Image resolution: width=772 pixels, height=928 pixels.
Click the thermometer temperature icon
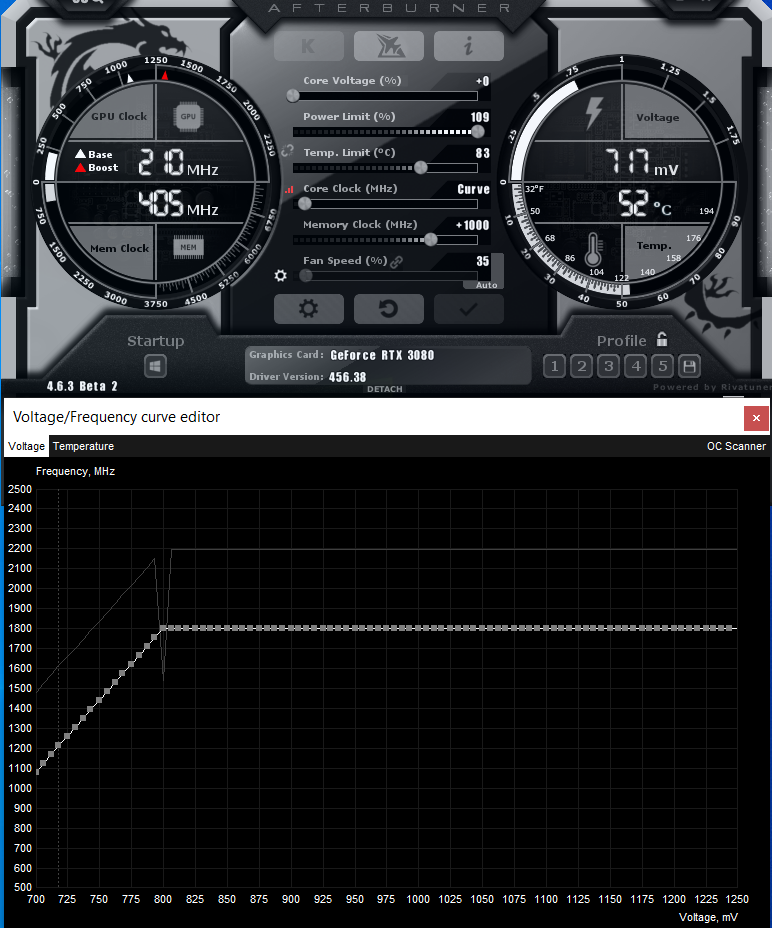(x=593, y=249)
